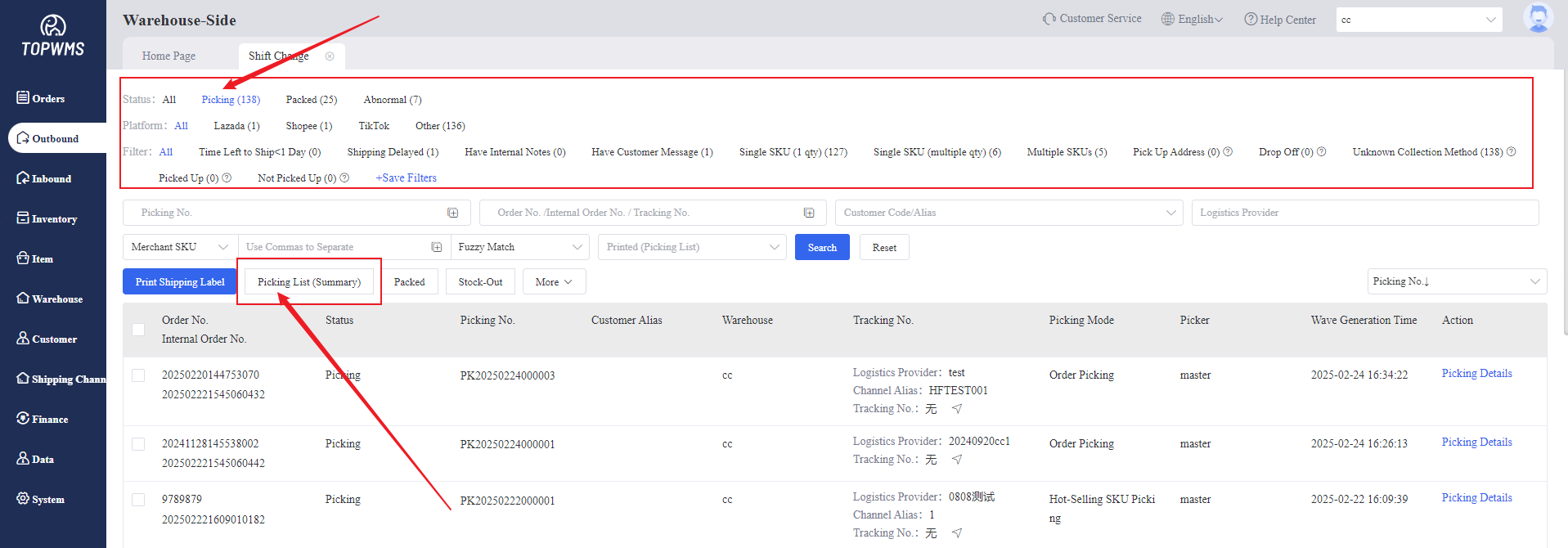This screenshot has height=548, width=1568.
Task: Expand the Merchant SKU dropdown
Action: click(180, 247)
